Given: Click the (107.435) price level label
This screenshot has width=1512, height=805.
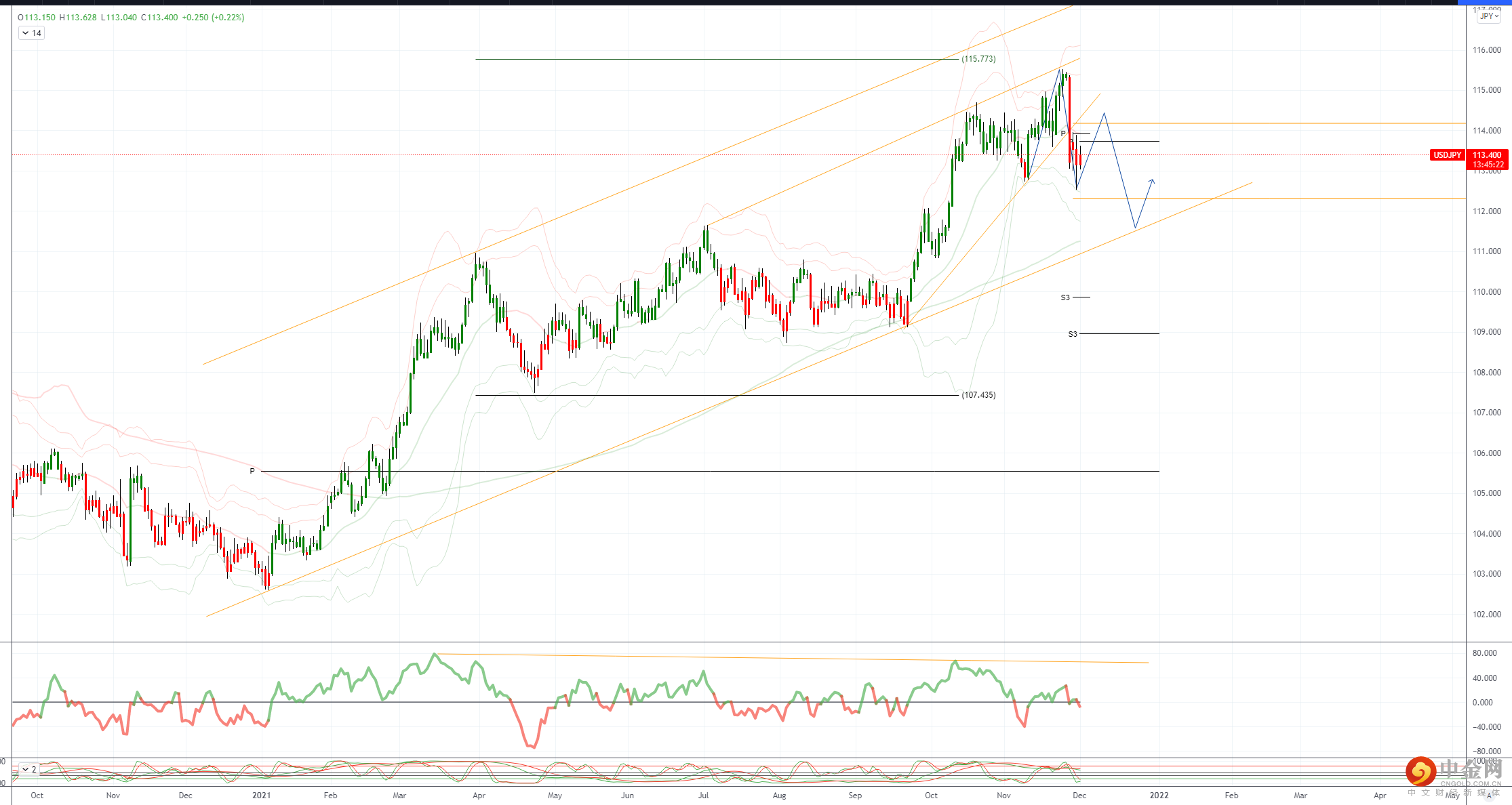Looking at the screenshot, I should coord(978,395).
